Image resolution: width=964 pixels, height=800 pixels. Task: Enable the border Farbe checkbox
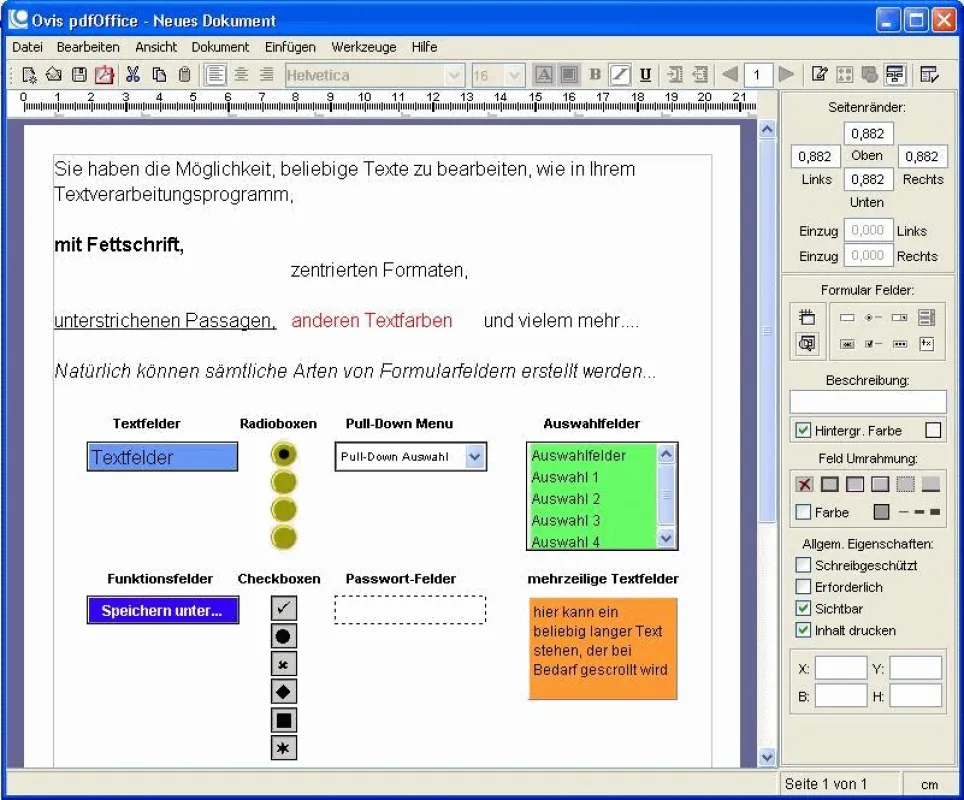[x=803, y=512]
